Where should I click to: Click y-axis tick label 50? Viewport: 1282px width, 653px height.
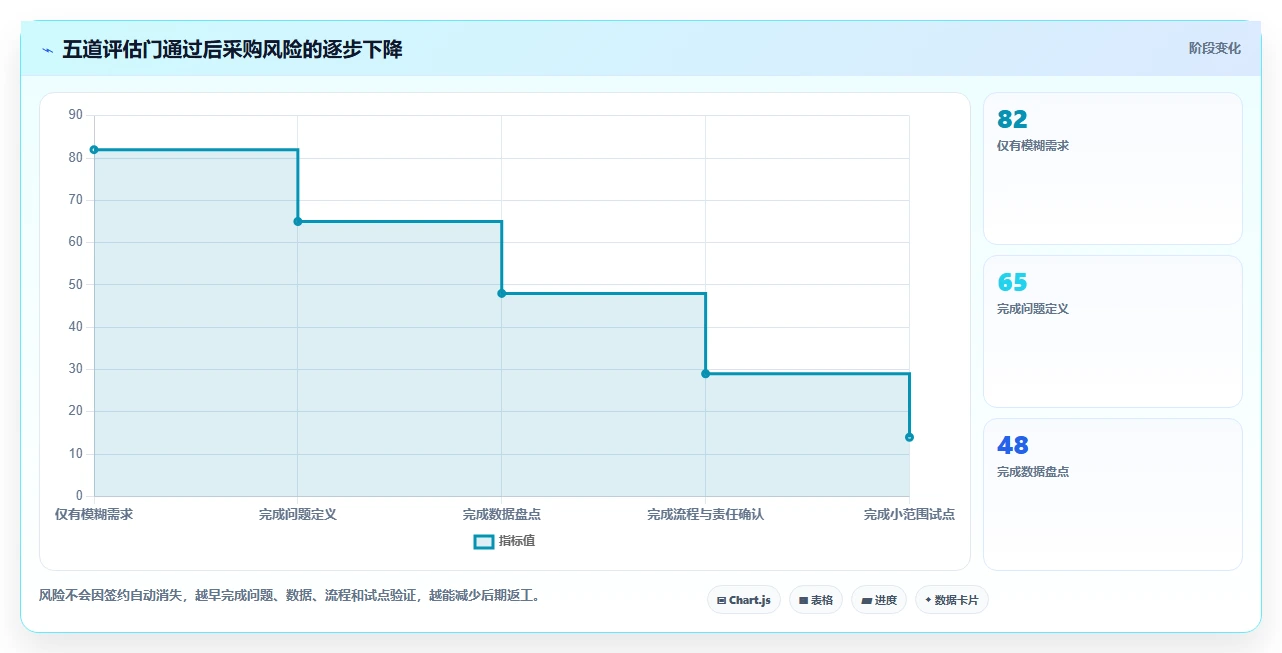pos(76,285)
